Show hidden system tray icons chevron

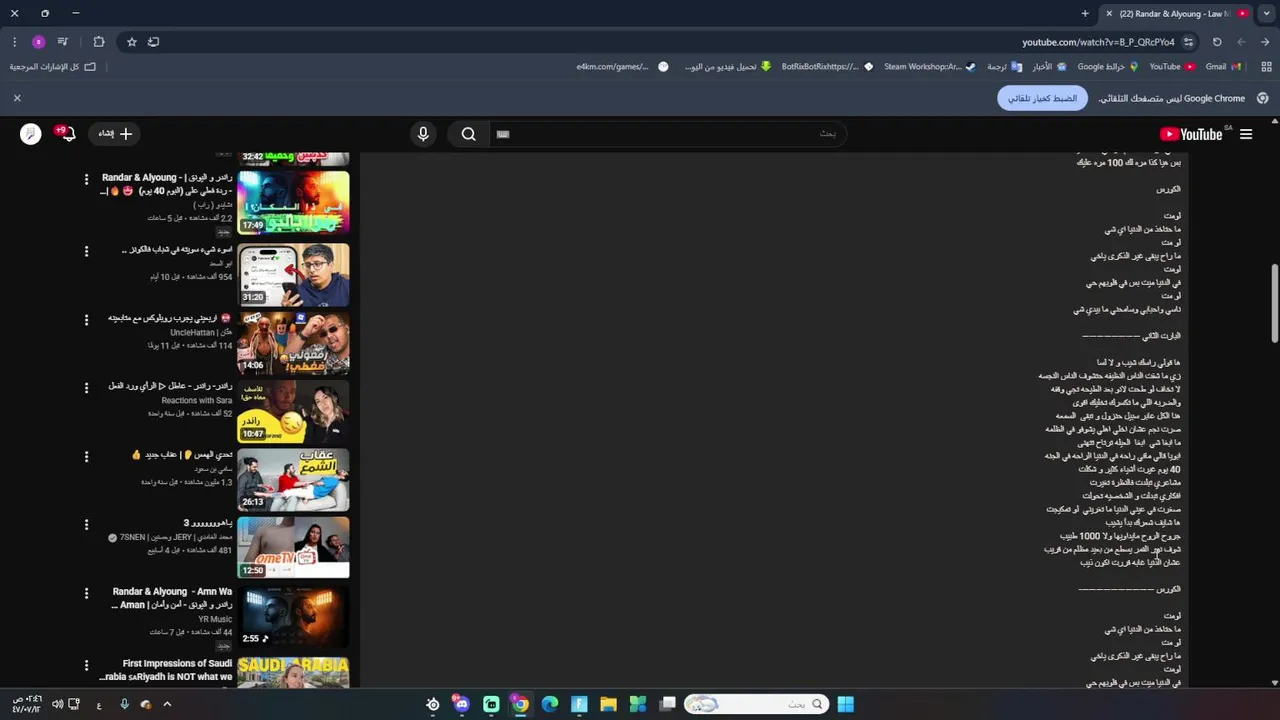(167, 704)
